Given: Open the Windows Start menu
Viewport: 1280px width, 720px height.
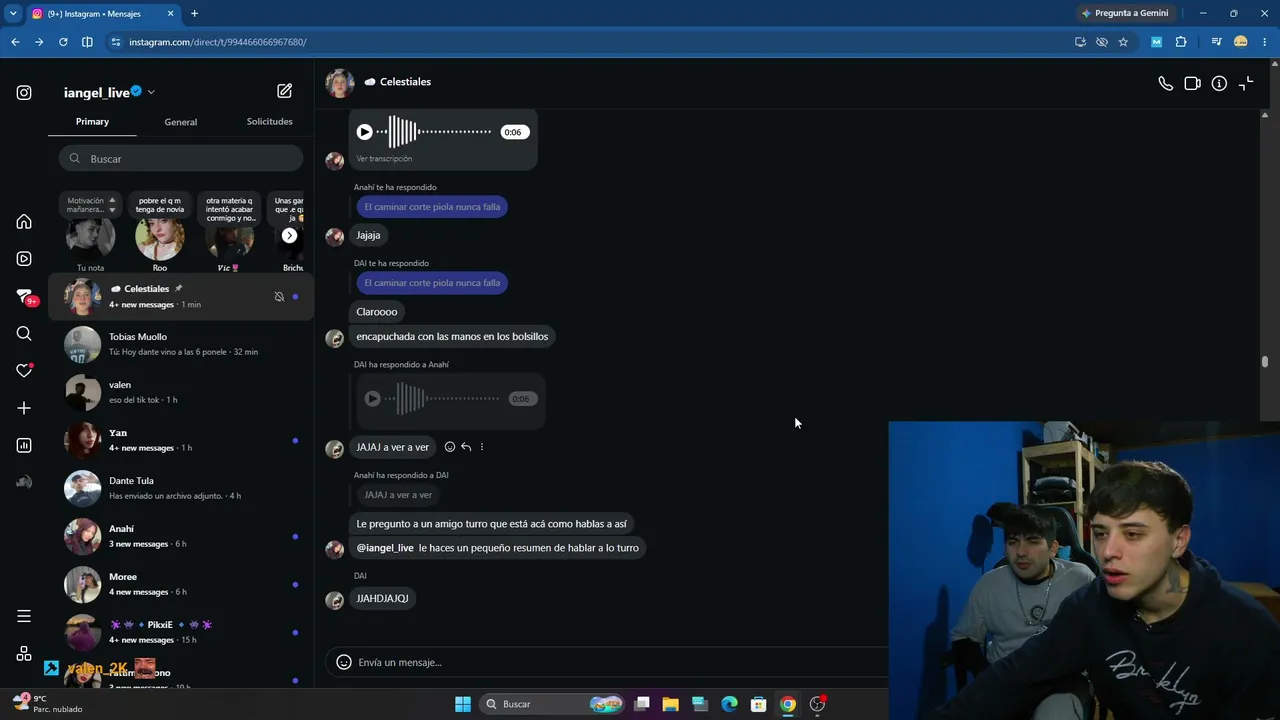Looking at the screenshot, I should (463, 704).
